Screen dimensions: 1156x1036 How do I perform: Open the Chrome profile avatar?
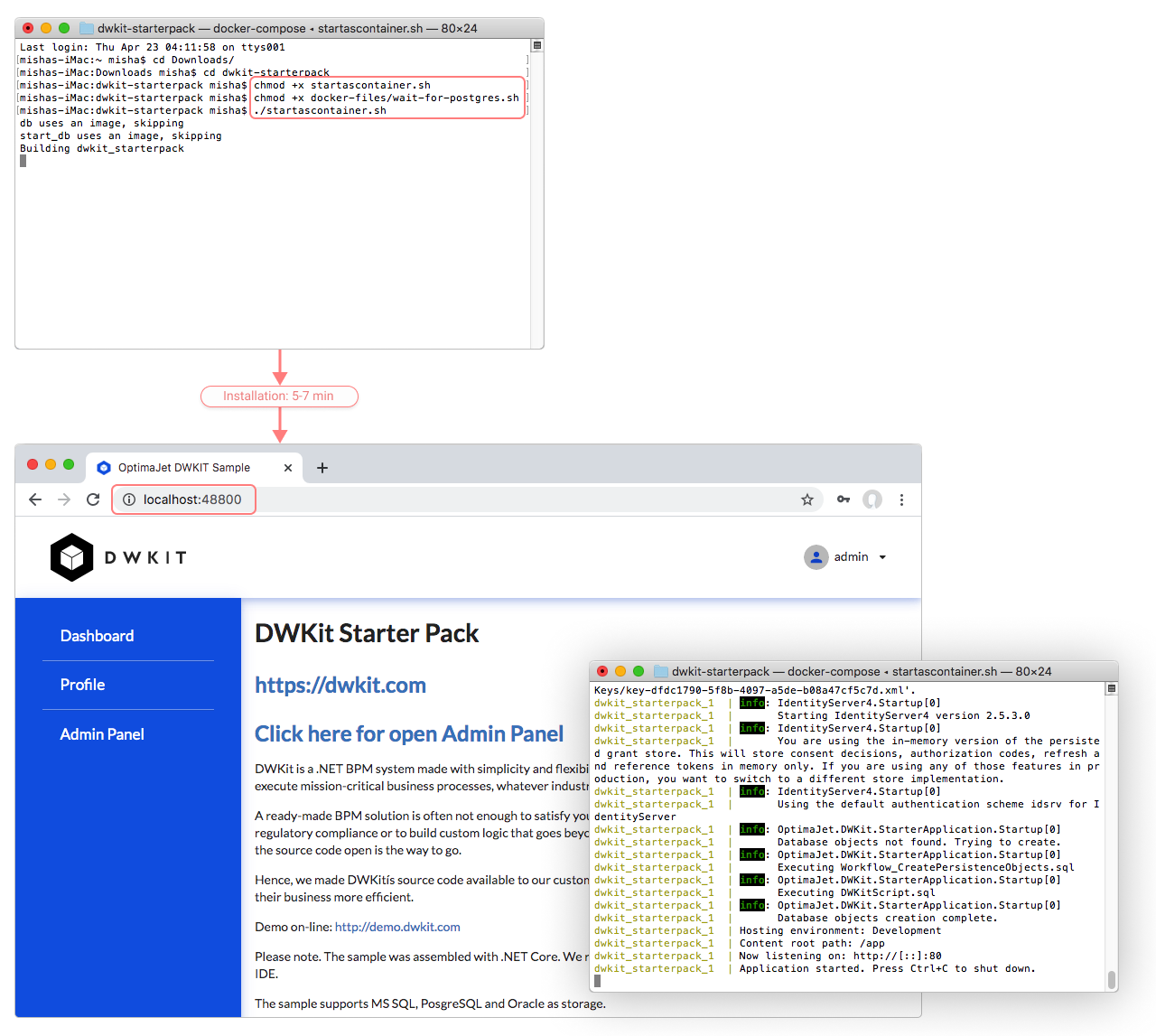click(872, 499)
